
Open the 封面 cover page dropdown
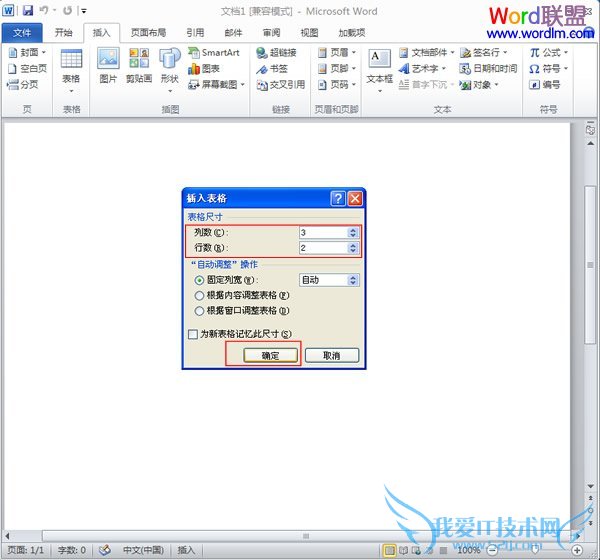tap(27, 52)
